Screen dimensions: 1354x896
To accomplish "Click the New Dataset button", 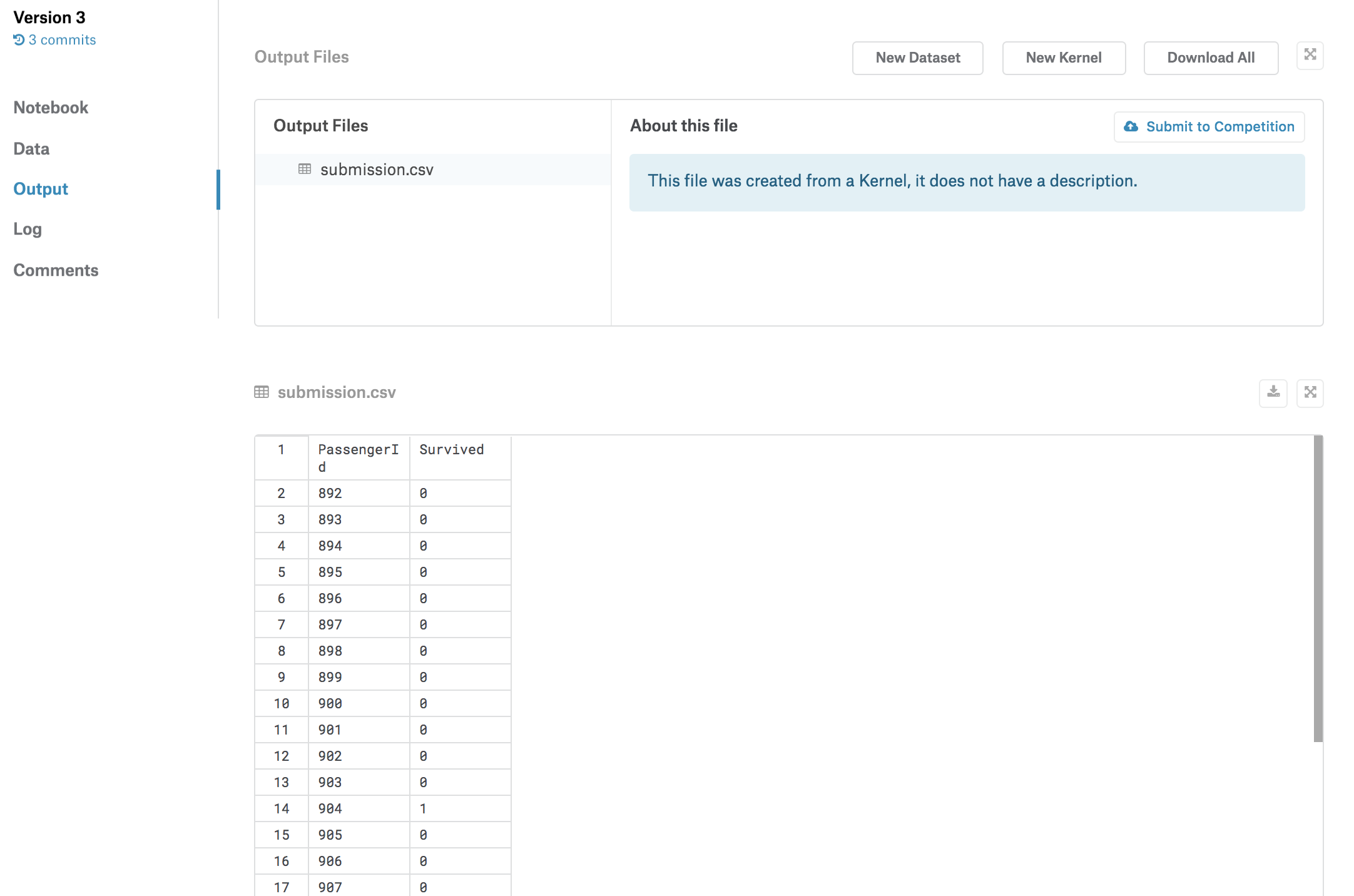I will (x=917, y=58).
